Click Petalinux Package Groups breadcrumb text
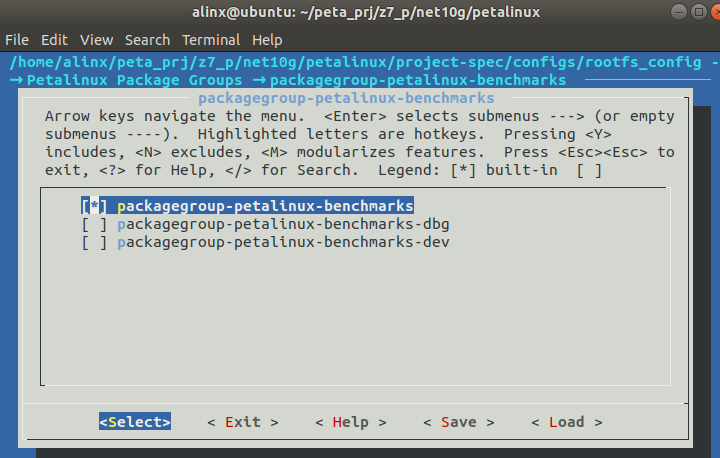This screenshot has width=720, height=458. (x=134, y=80)
